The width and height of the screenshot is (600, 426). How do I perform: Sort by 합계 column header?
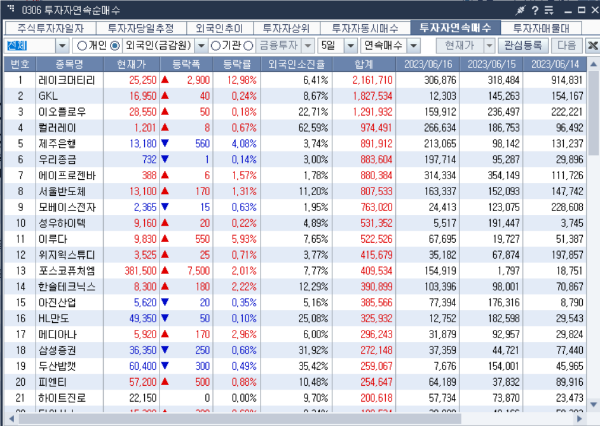coord(364,64)
